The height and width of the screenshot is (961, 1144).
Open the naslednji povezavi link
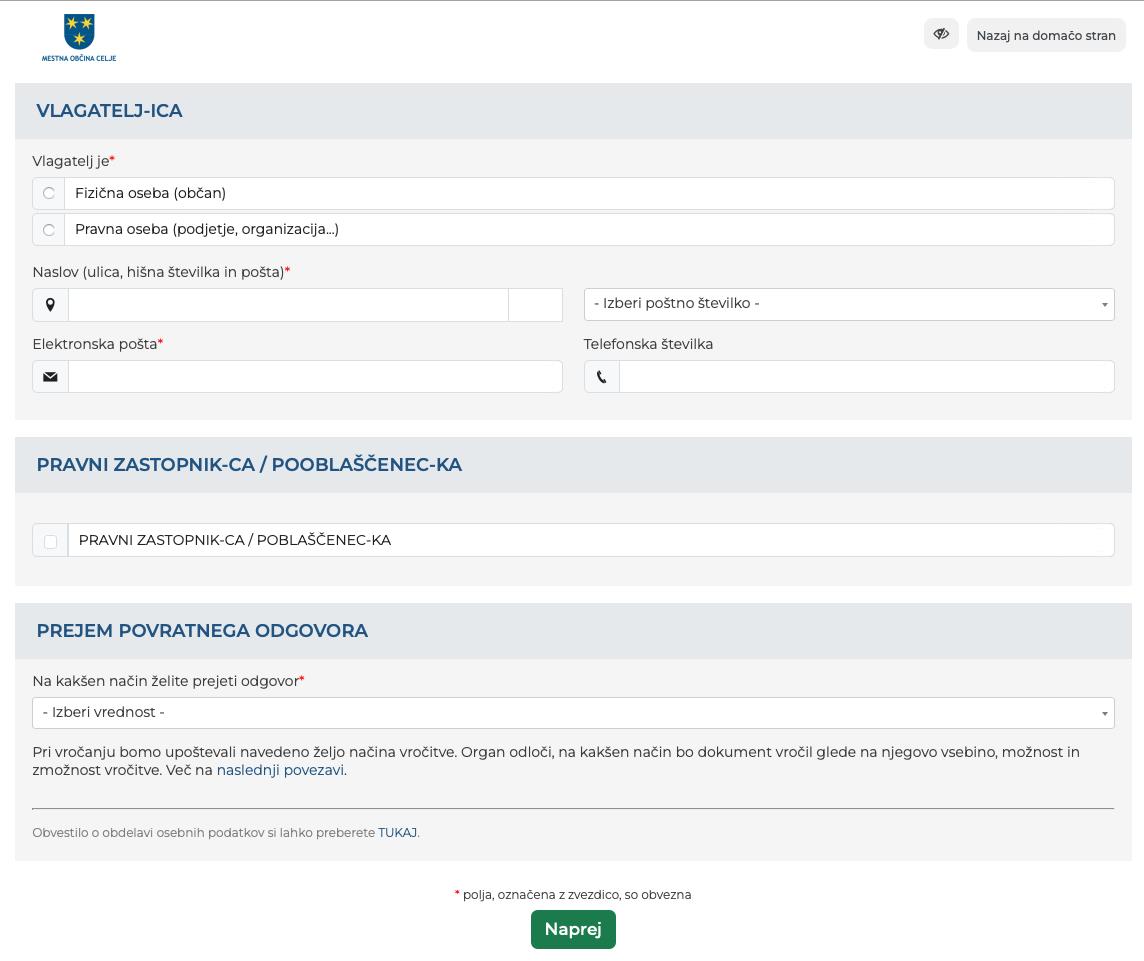[x=280, y=770]
